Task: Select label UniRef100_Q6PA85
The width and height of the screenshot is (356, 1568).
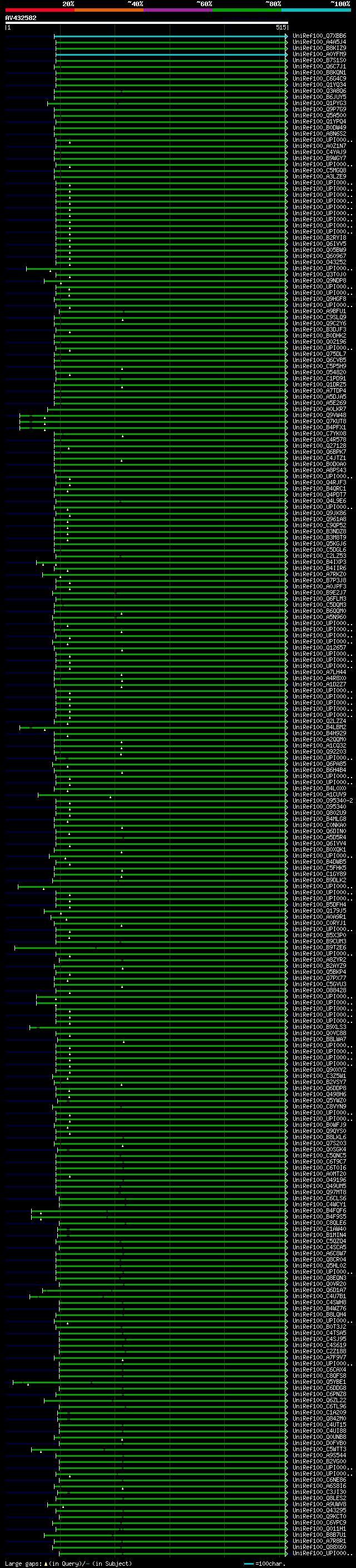Action: (319, 764)
